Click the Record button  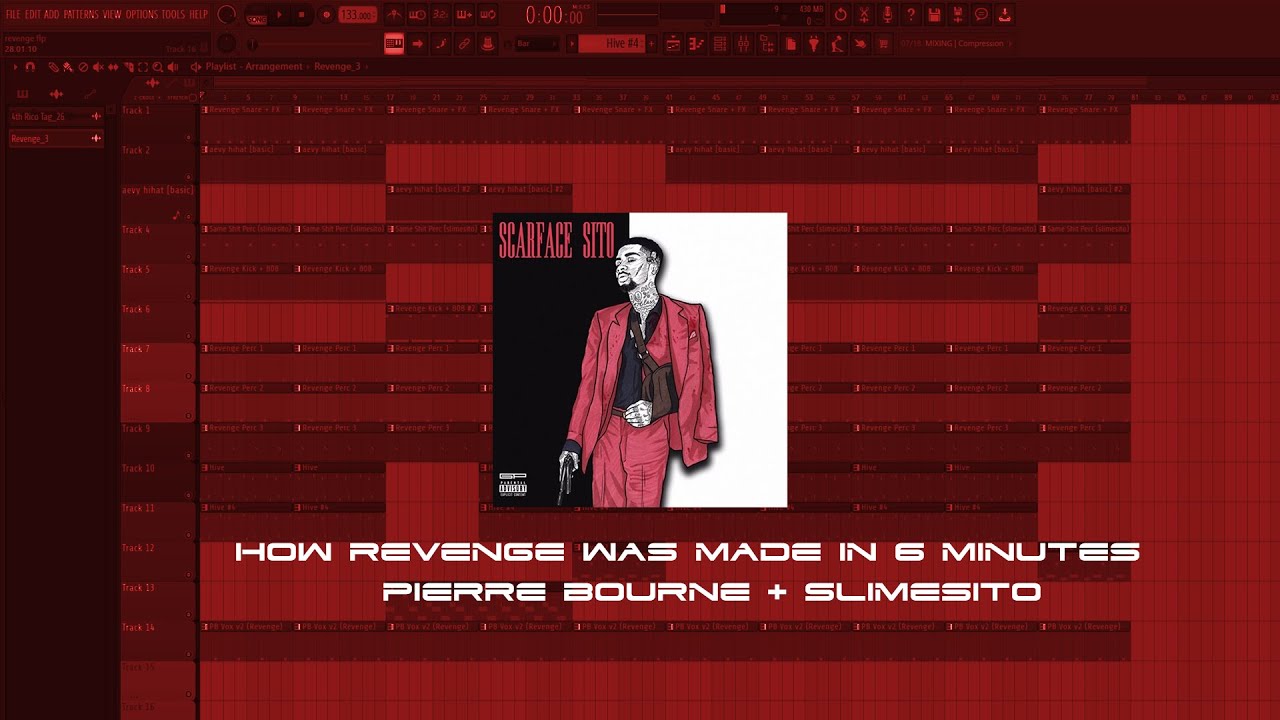pos(326,15)
